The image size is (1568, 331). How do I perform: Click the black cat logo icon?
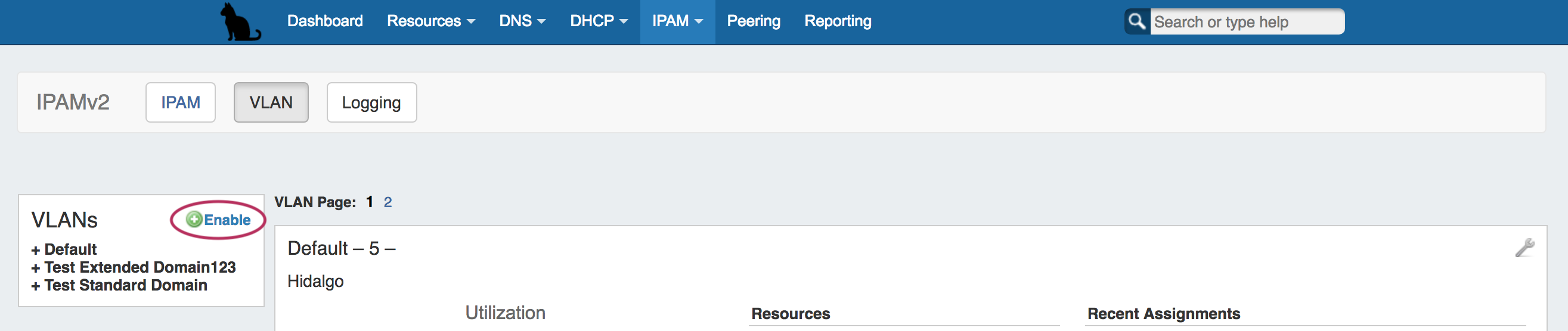click(240, 23)
